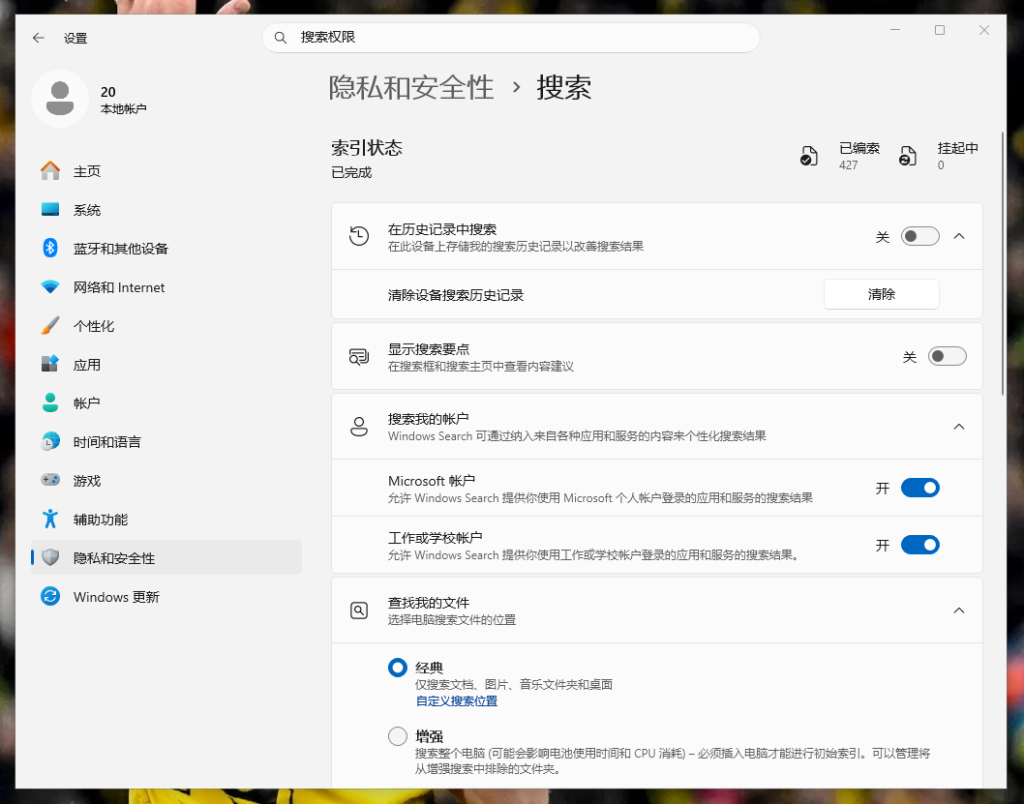The width and height of the screenshot is (1024, 804).
Task: Click the 挂起中 pending document icon
Action: click(908, 156)
